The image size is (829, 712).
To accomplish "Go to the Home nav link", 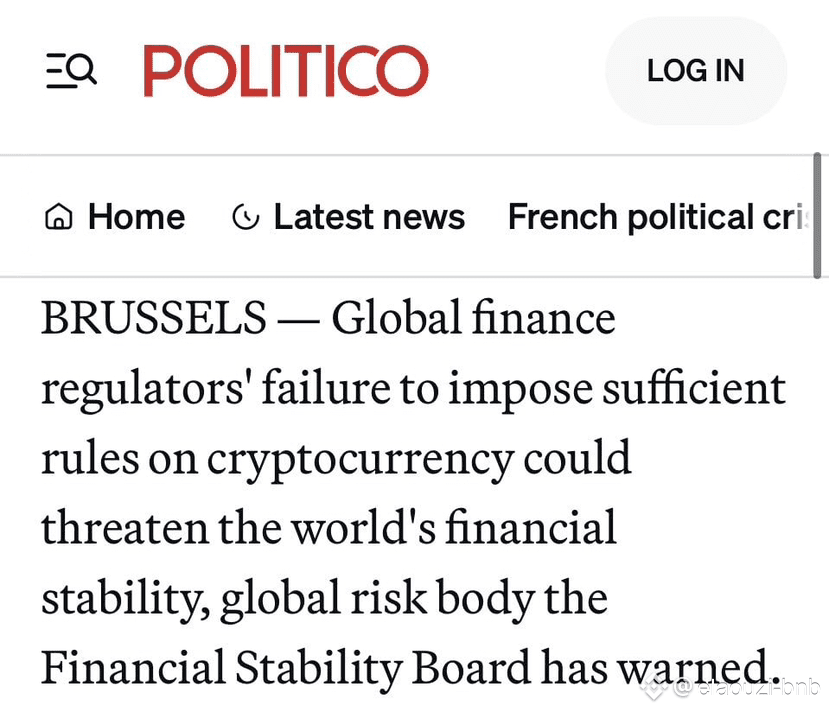I will pyautogui.click(x=136, y=217).
